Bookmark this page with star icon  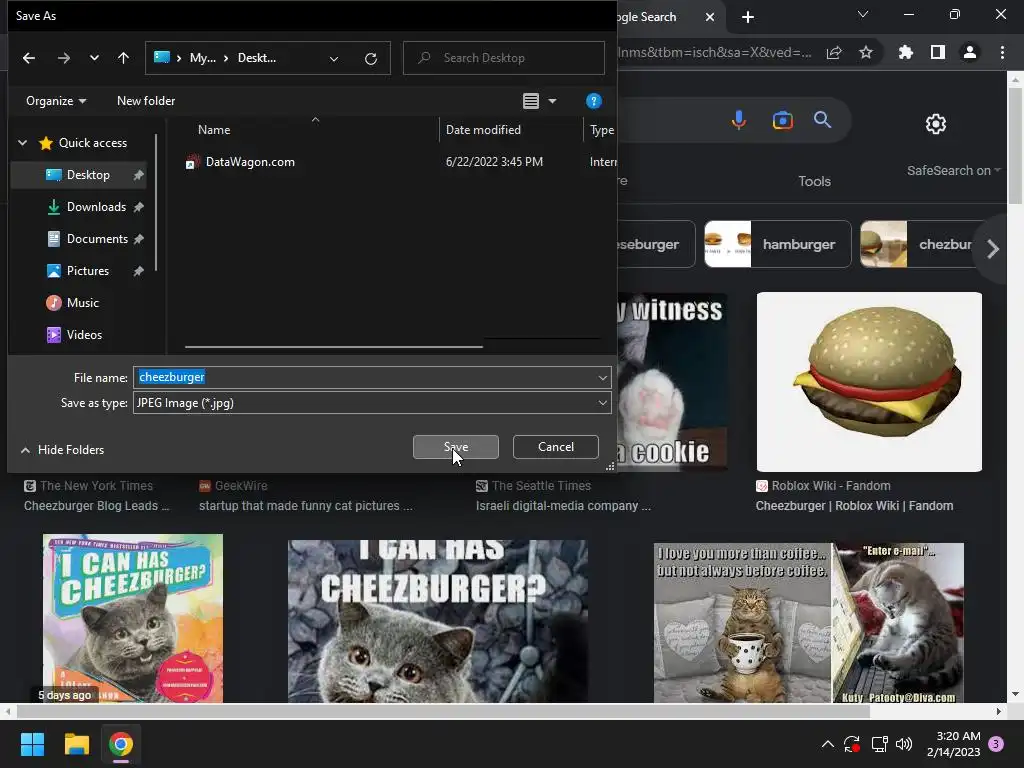click(866, 53)
